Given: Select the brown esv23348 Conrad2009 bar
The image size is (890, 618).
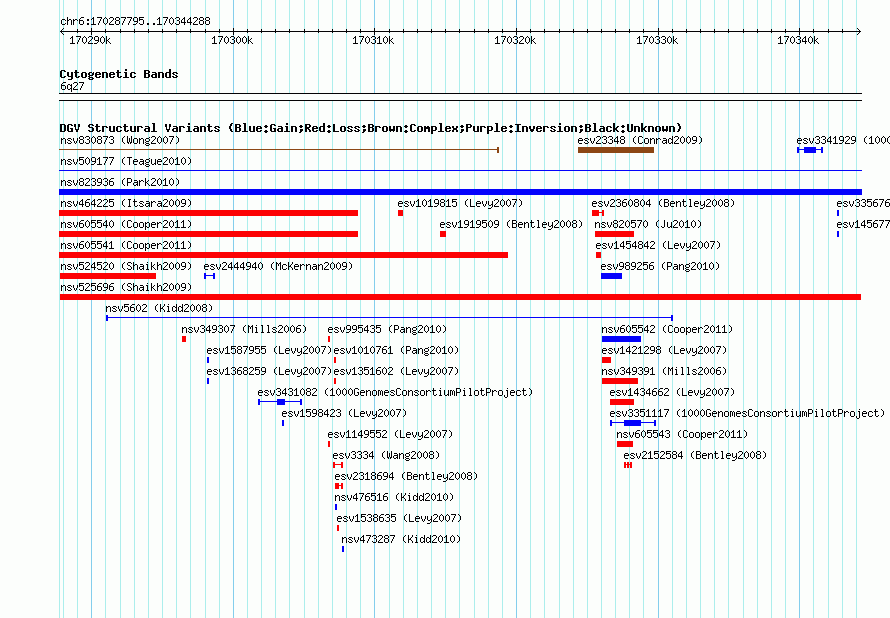Looking at the screenshot, I should (x=616, y=150).
